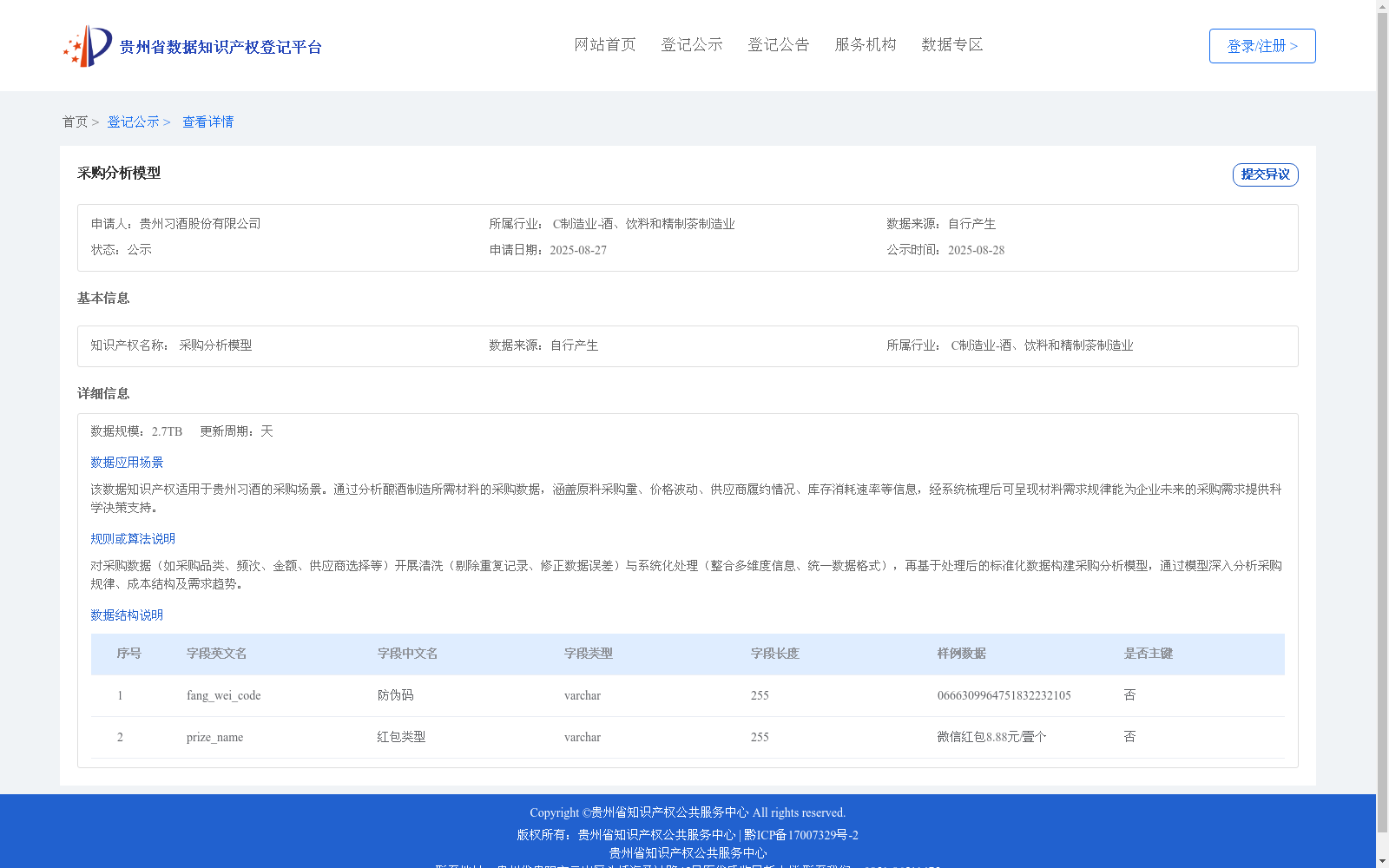Click the prize_name cell
The height and width of the screenshot is (868, 1389).
pos(214,738)
